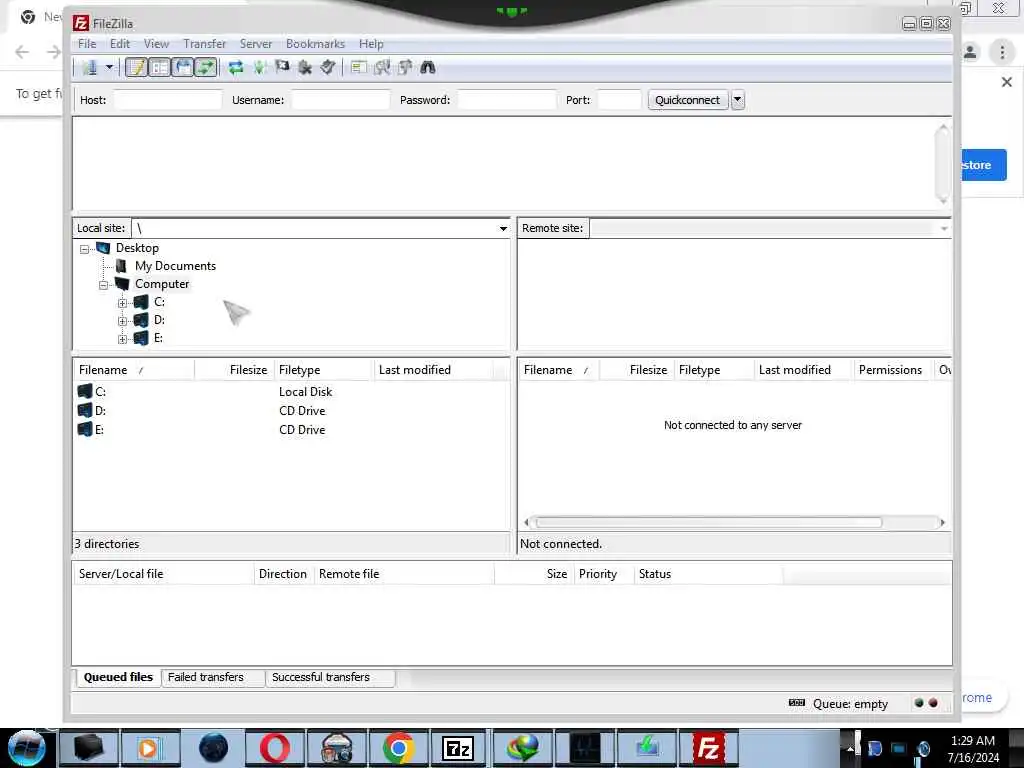The image size is (1024, 768).
Task: Open the File menu
Action: coord(87,44)
